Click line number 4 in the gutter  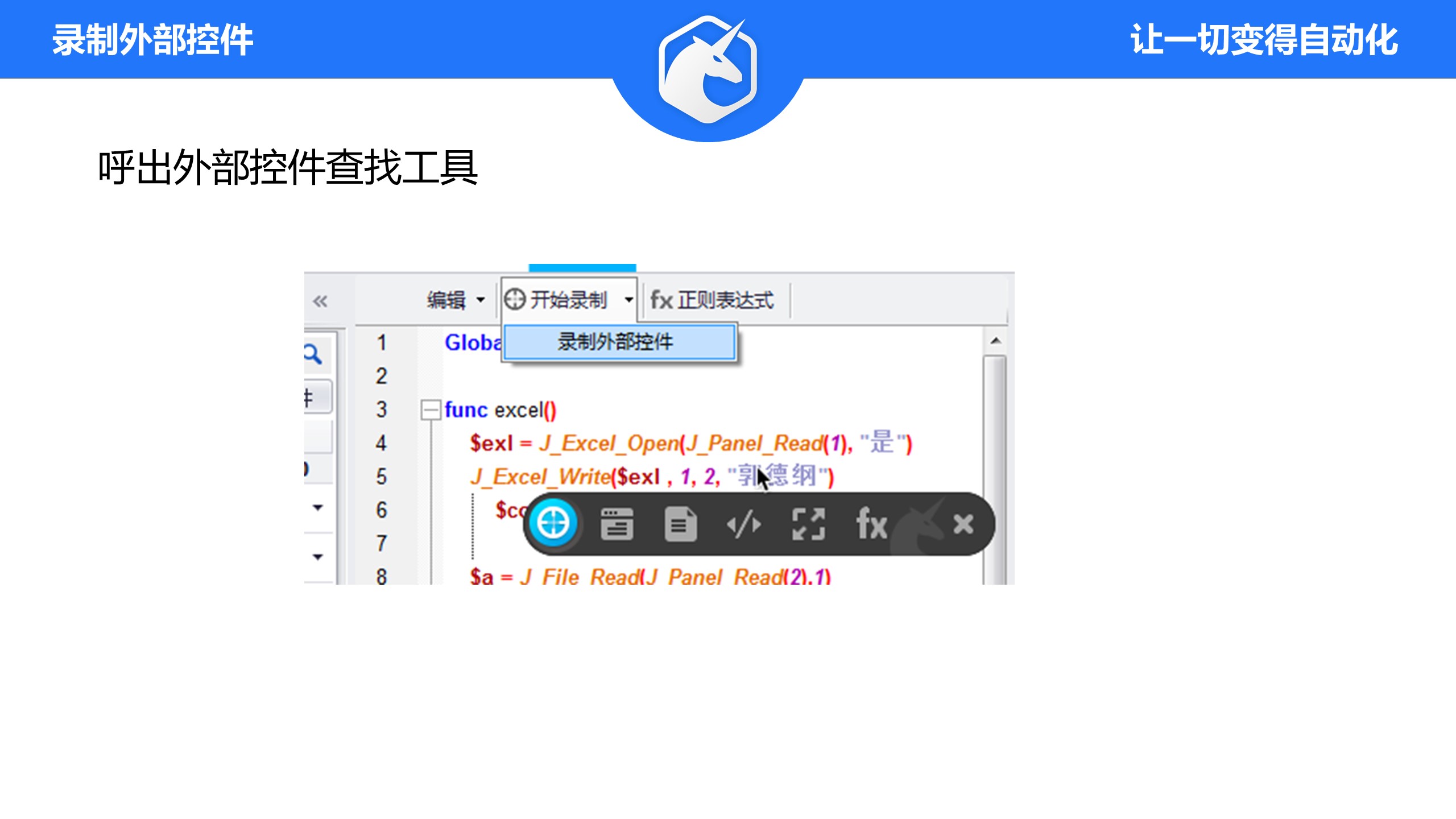point(381,443)
